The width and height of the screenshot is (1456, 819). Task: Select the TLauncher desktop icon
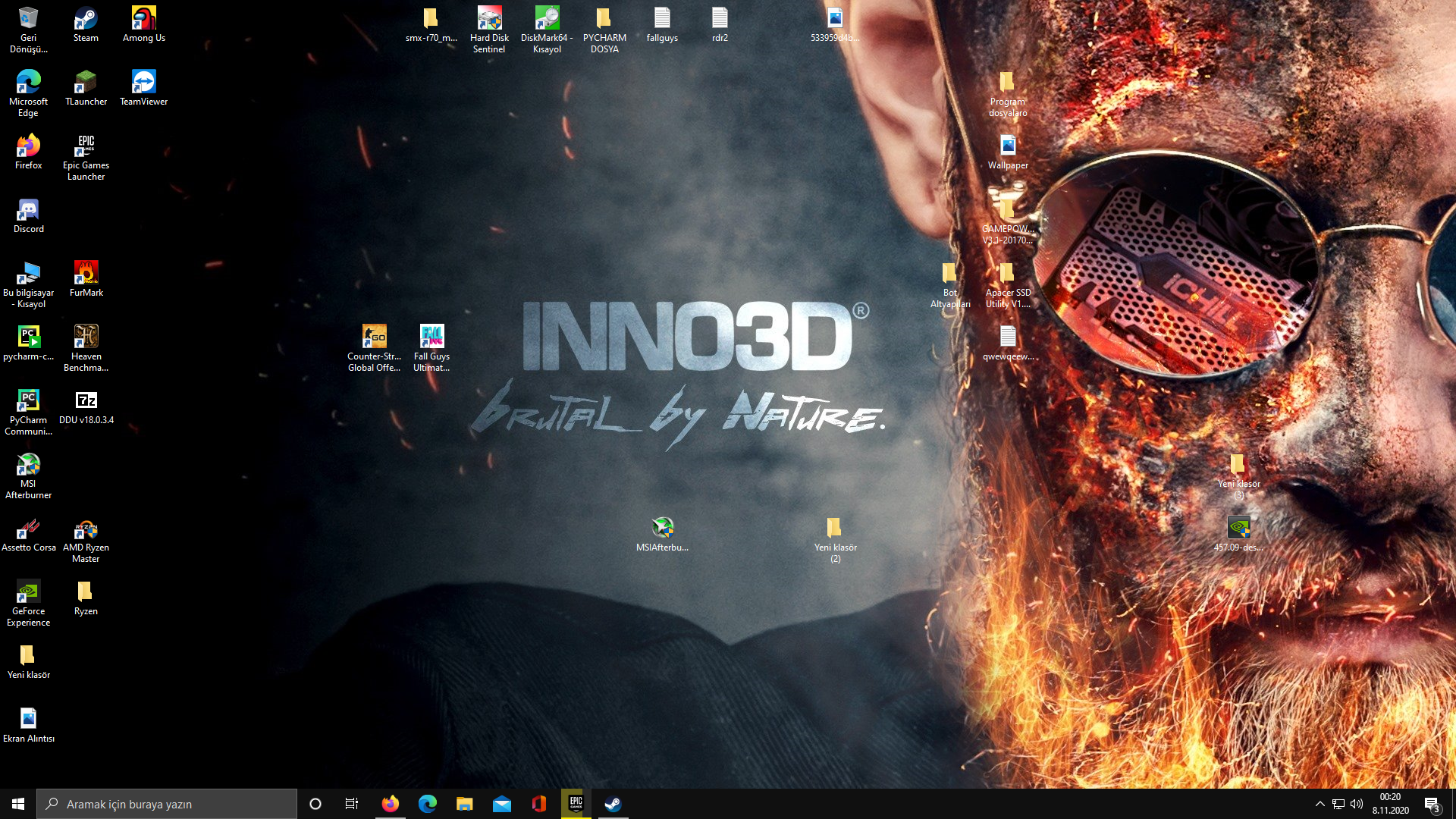pyautogui.click(x=86, y=87)
